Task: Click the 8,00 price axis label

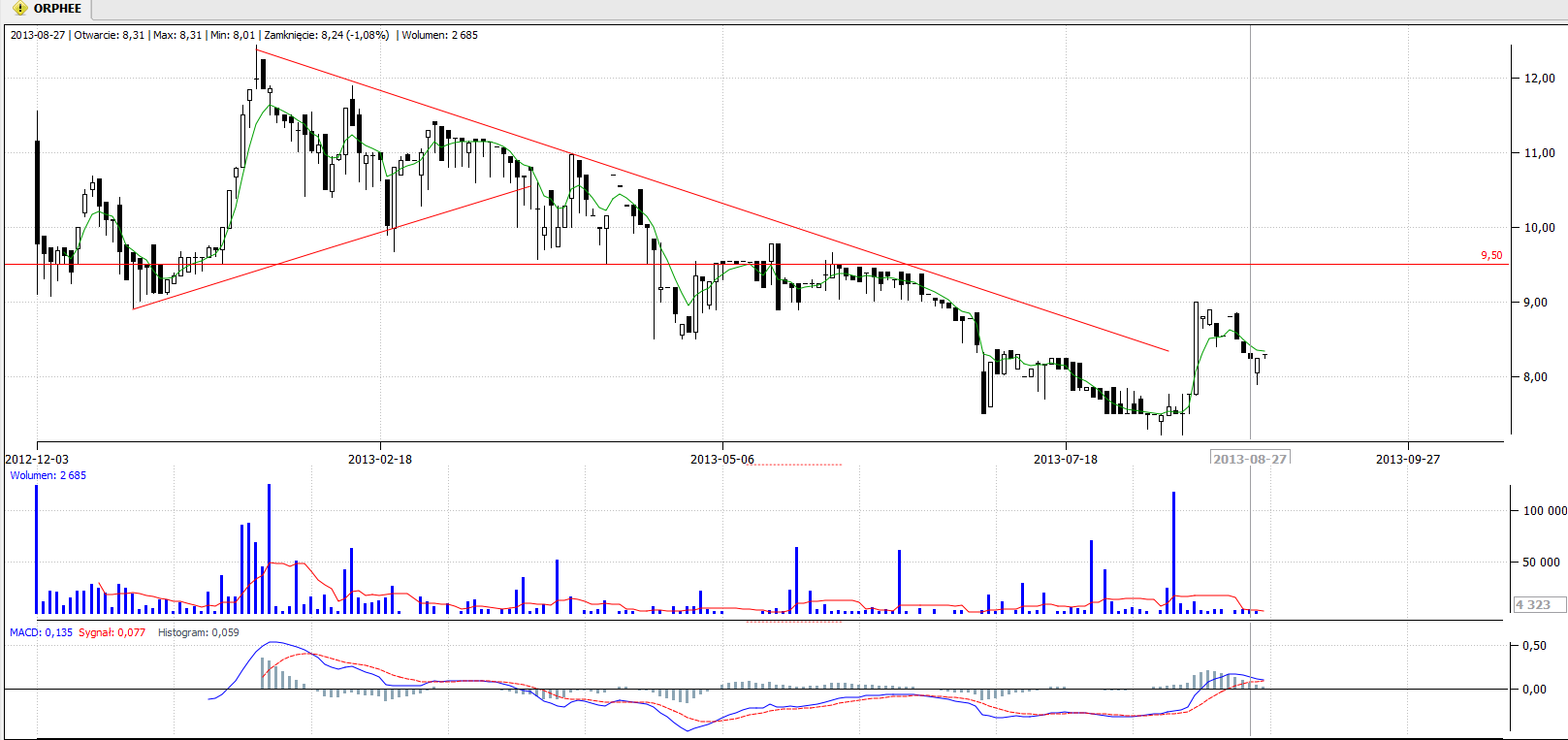Action: click(1539, 377)
